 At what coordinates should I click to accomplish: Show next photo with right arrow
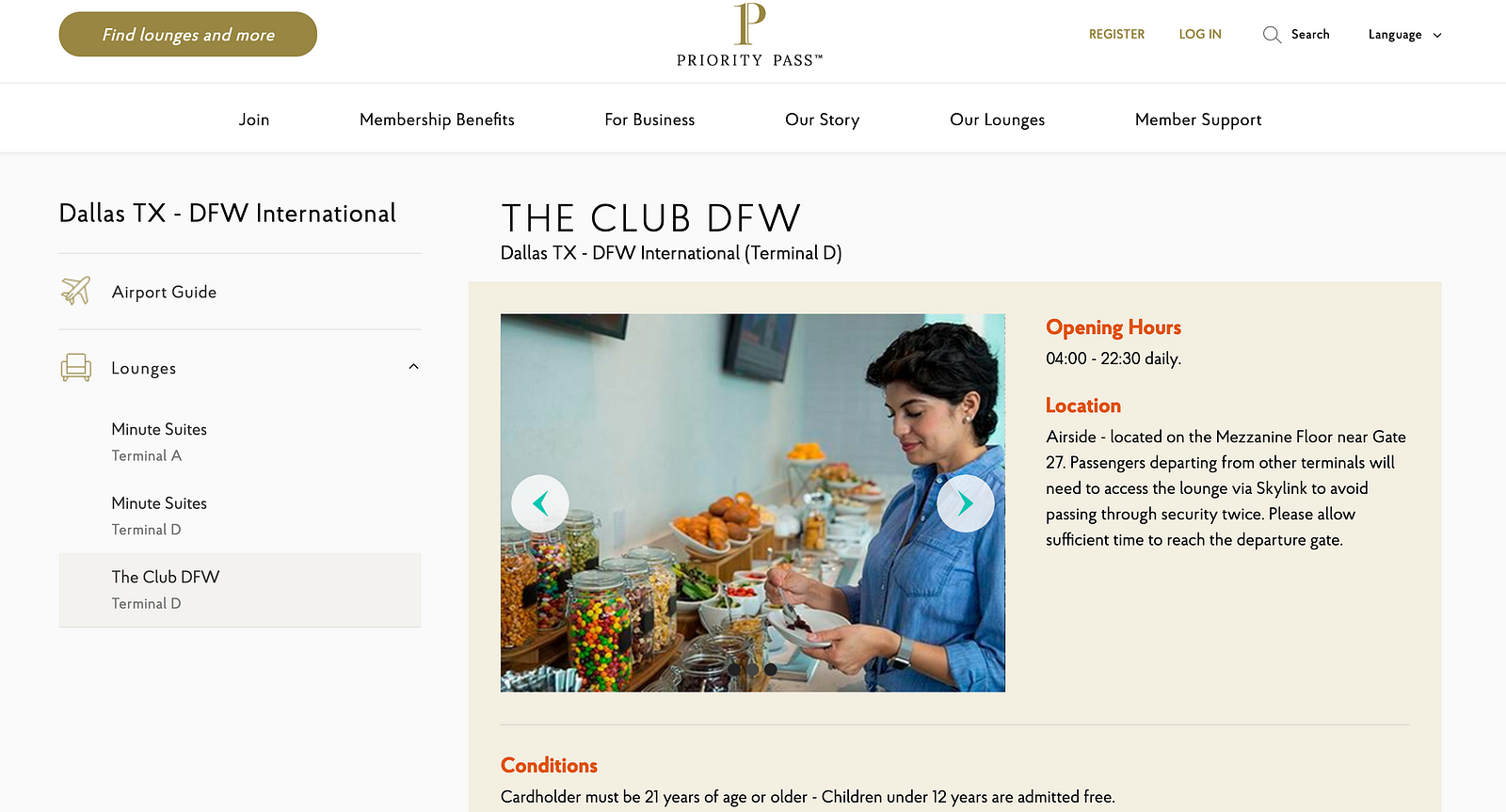click(966, 503)
